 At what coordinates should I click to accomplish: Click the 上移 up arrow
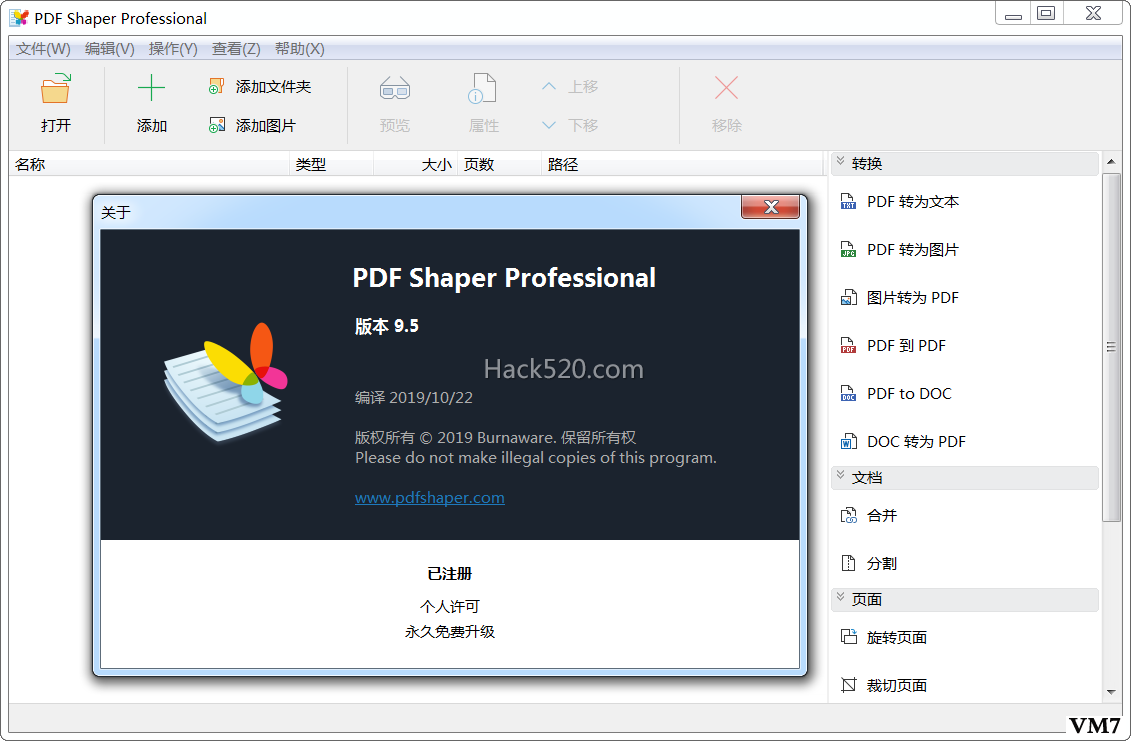[549, 87]
